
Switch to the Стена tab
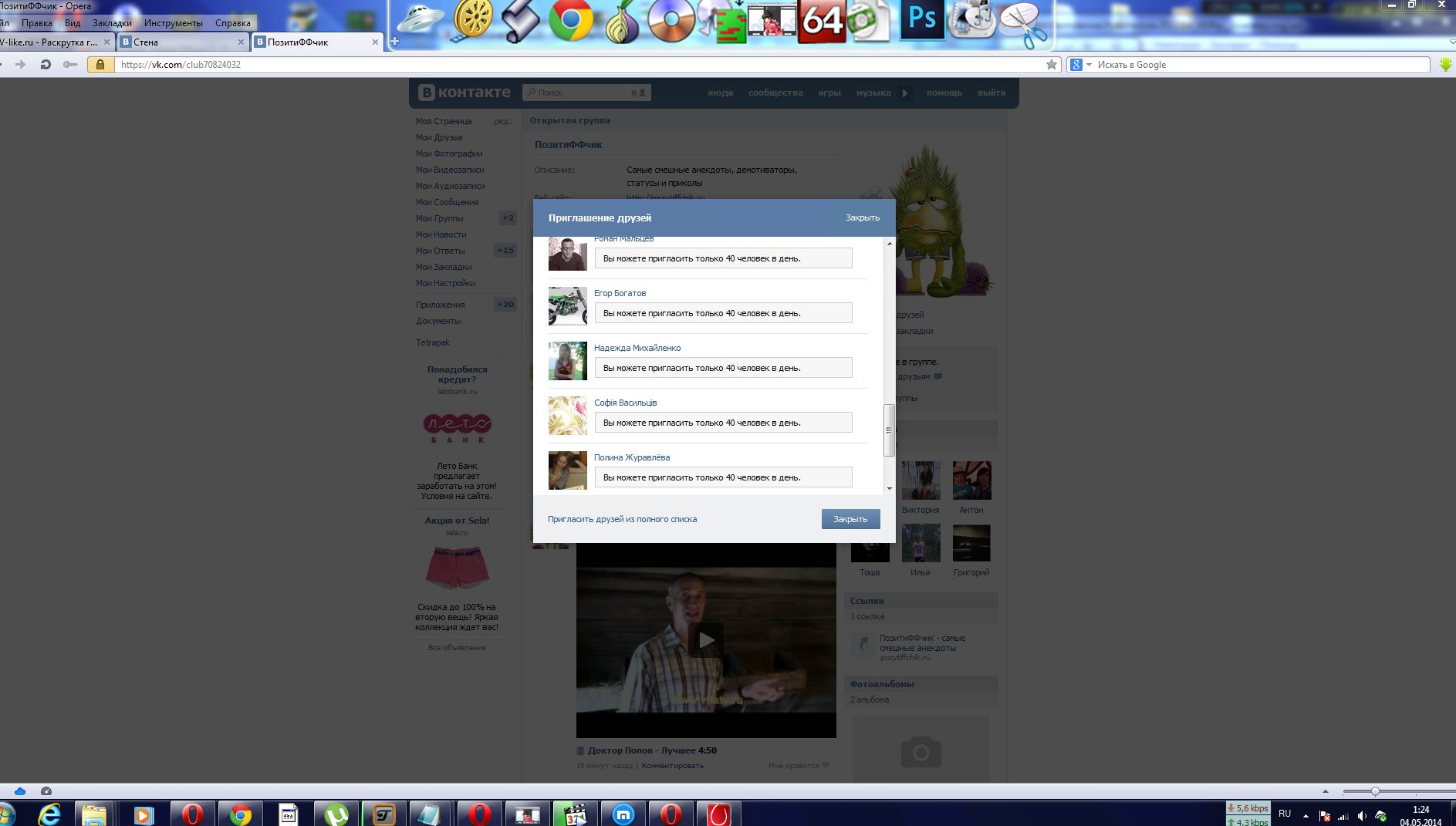(182, 42)
